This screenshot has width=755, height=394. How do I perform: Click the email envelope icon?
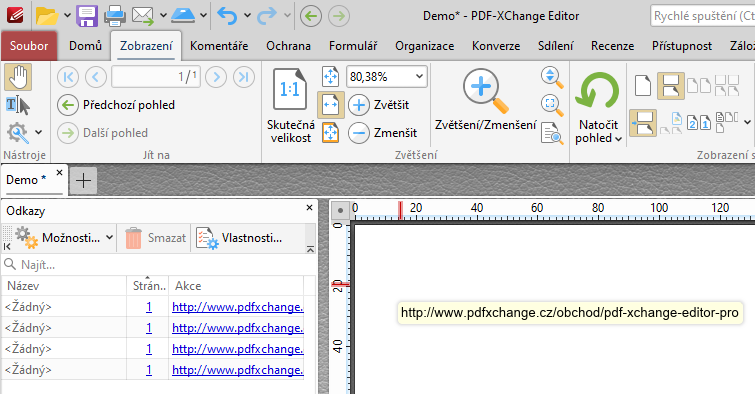143,16
